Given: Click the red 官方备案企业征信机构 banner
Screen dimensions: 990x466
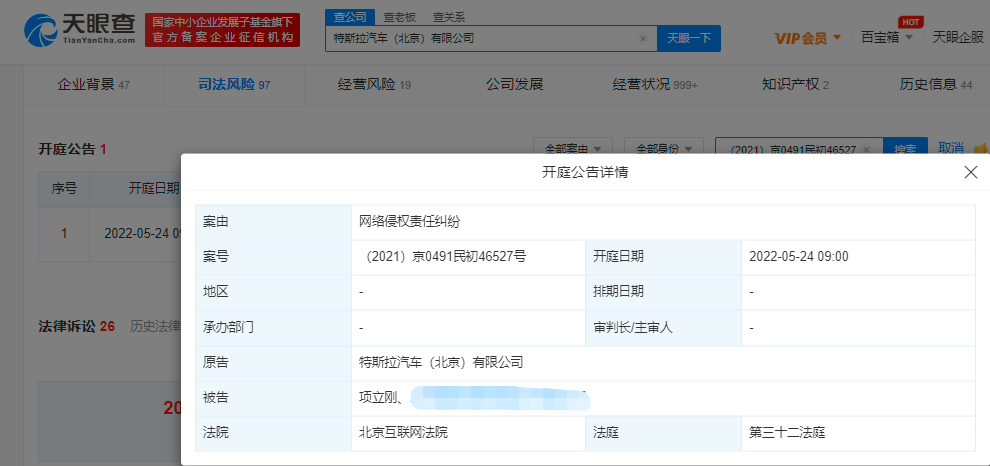Looking at the screenshot, I should pyautogui.click(x=223, y=30).
